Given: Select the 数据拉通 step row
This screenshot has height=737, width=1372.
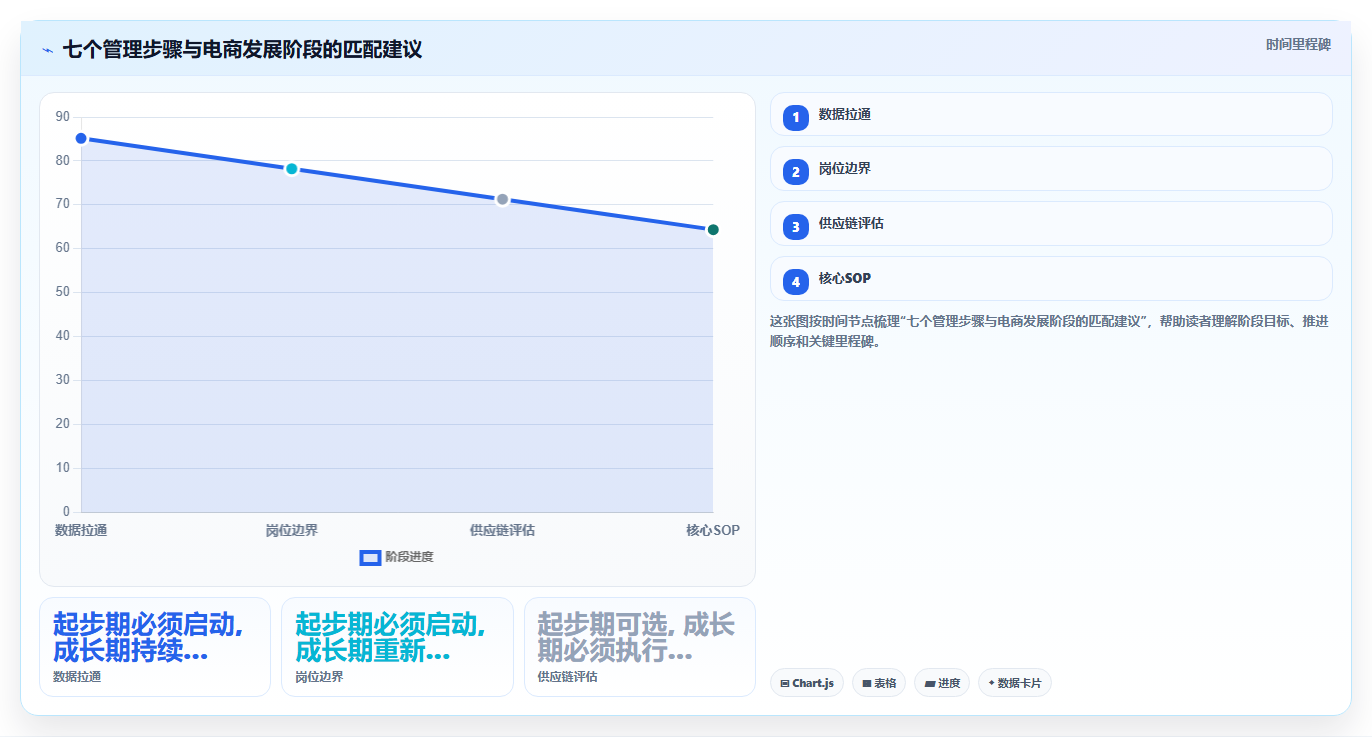Looking at the screenshot, I should tap(1051, 114).
